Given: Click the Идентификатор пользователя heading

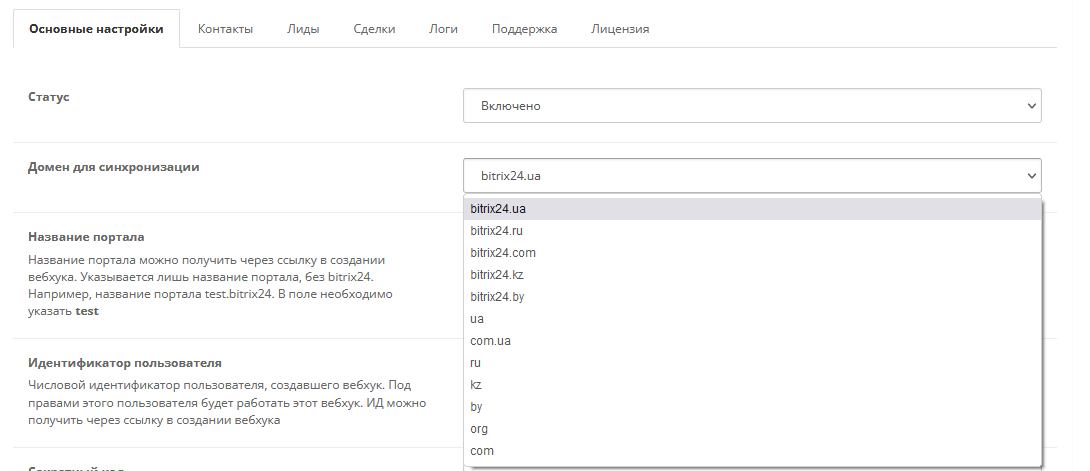Looking at the screenshot, I should (x=124, y=363).
